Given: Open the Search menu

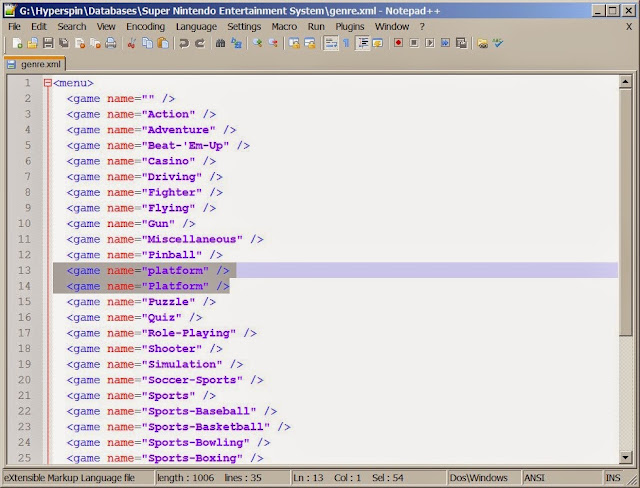Looking at the screenshot, I should coord(72,27).
